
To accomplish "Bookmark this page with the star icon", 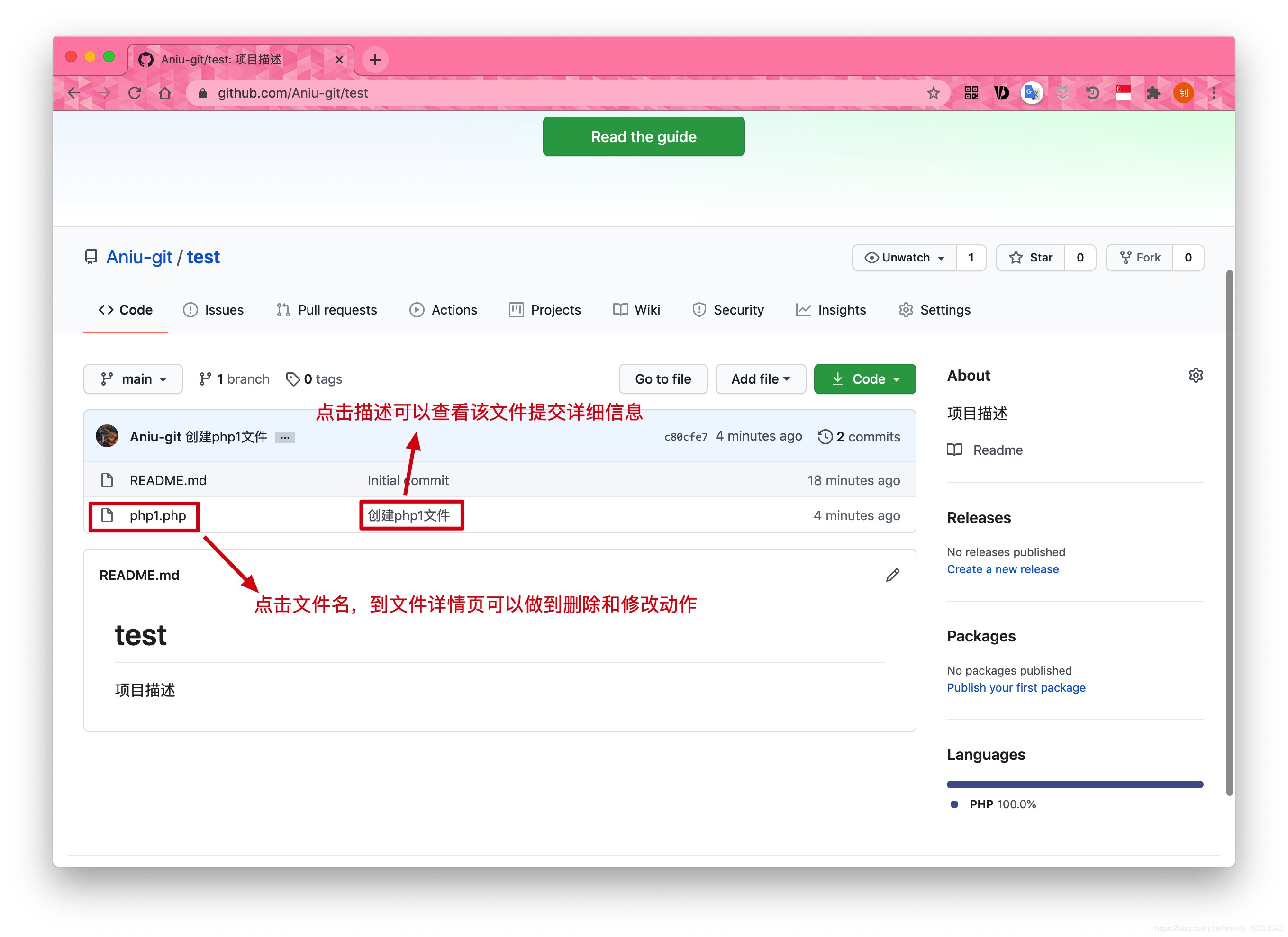I will tap(933, 93).
